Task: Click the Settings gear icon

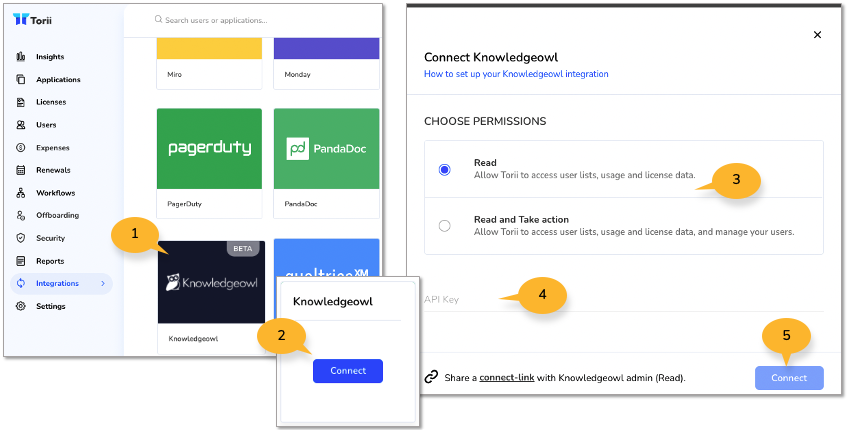Action: (21, 306)
